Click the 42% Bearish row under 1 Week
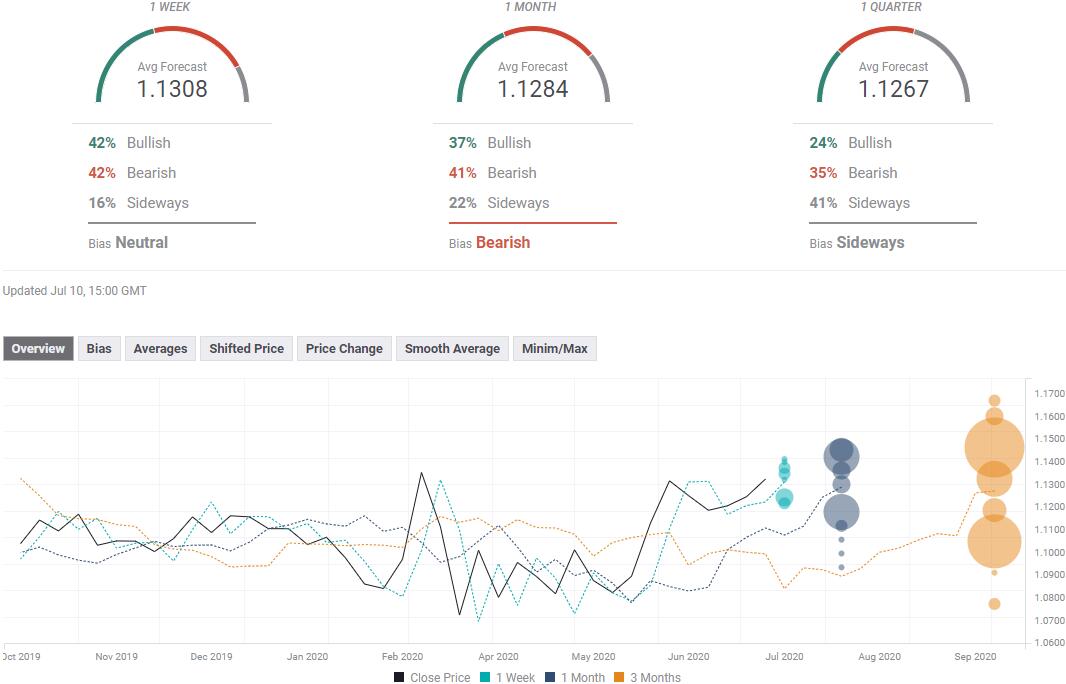Image resolution: width=1066 pixels, height=684 pixels. (x=132, y=173)
